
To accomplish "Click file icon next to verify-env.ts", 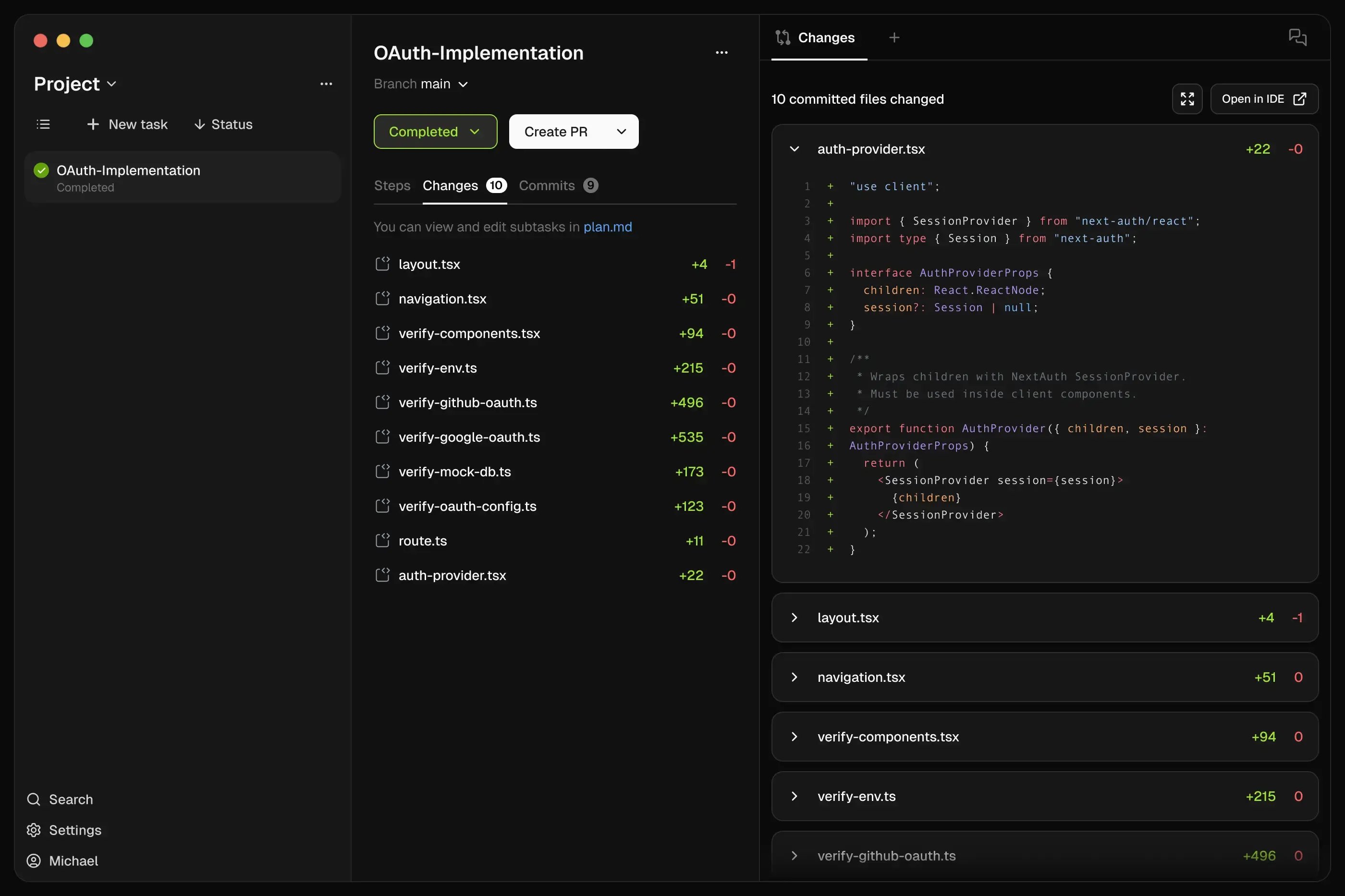I will coord(382,367).
